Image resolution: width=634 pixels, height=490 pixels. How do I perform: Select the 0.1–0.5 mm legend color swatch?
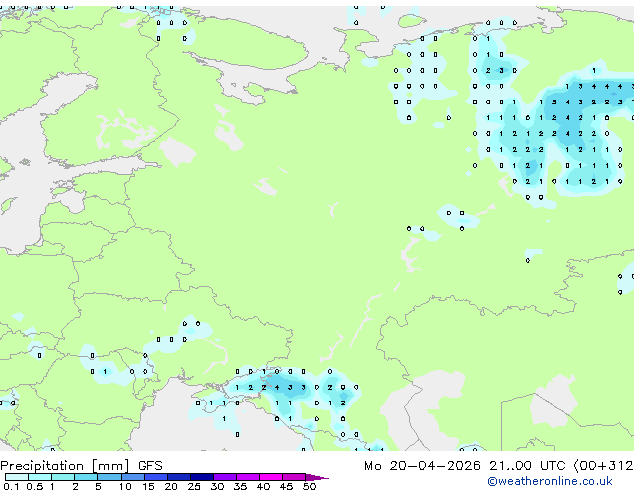[x=17, y=477]
